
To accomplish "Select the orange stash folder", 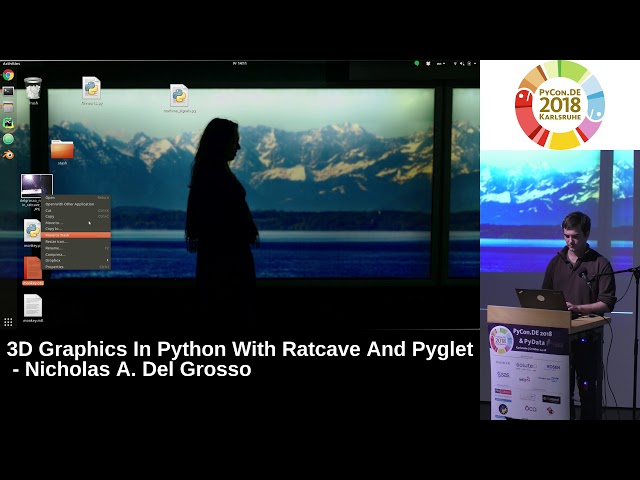I will click(x=62, y=149).
